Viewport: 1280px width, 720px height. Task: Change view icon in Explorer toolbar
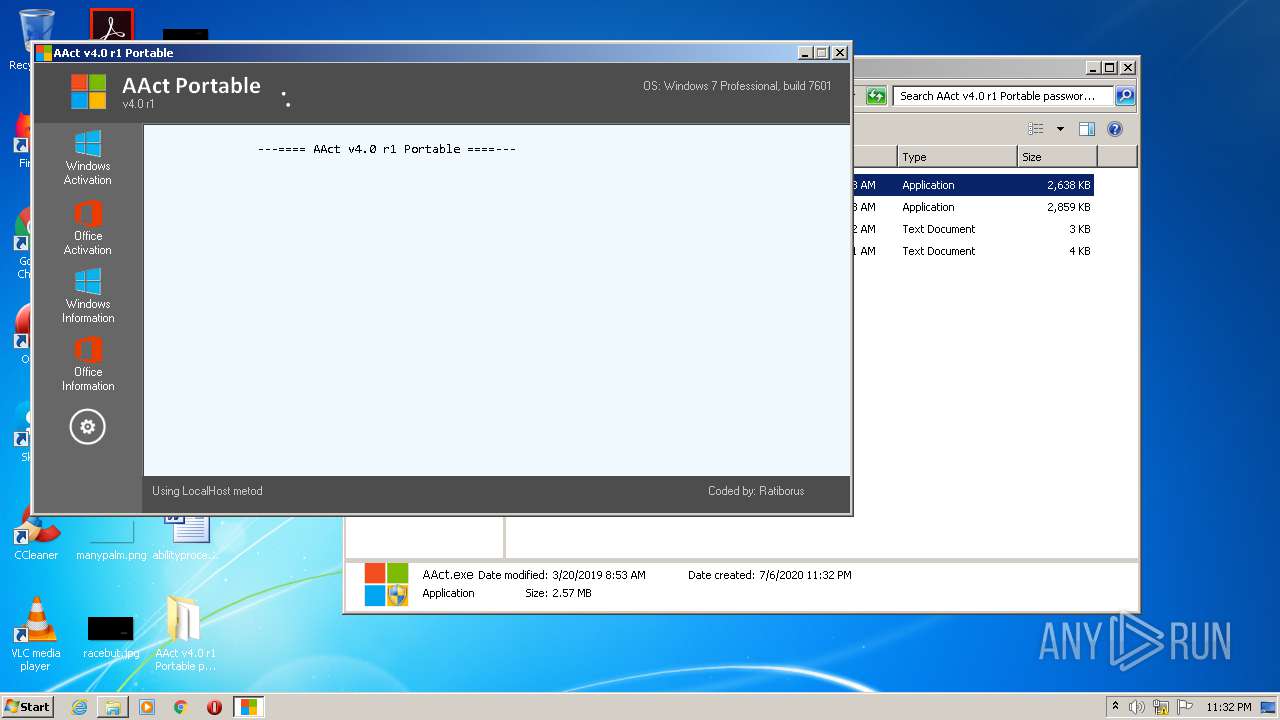click(1036, 129)
